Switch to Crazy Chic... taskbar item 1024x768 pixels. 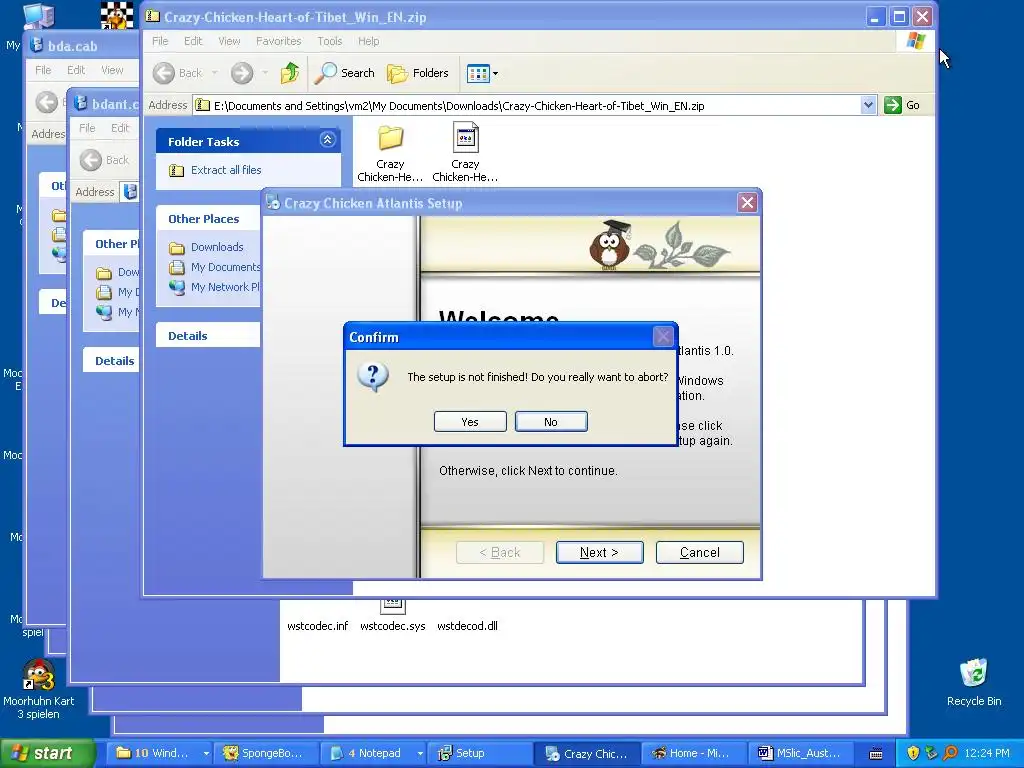click(x=586, y=754)
